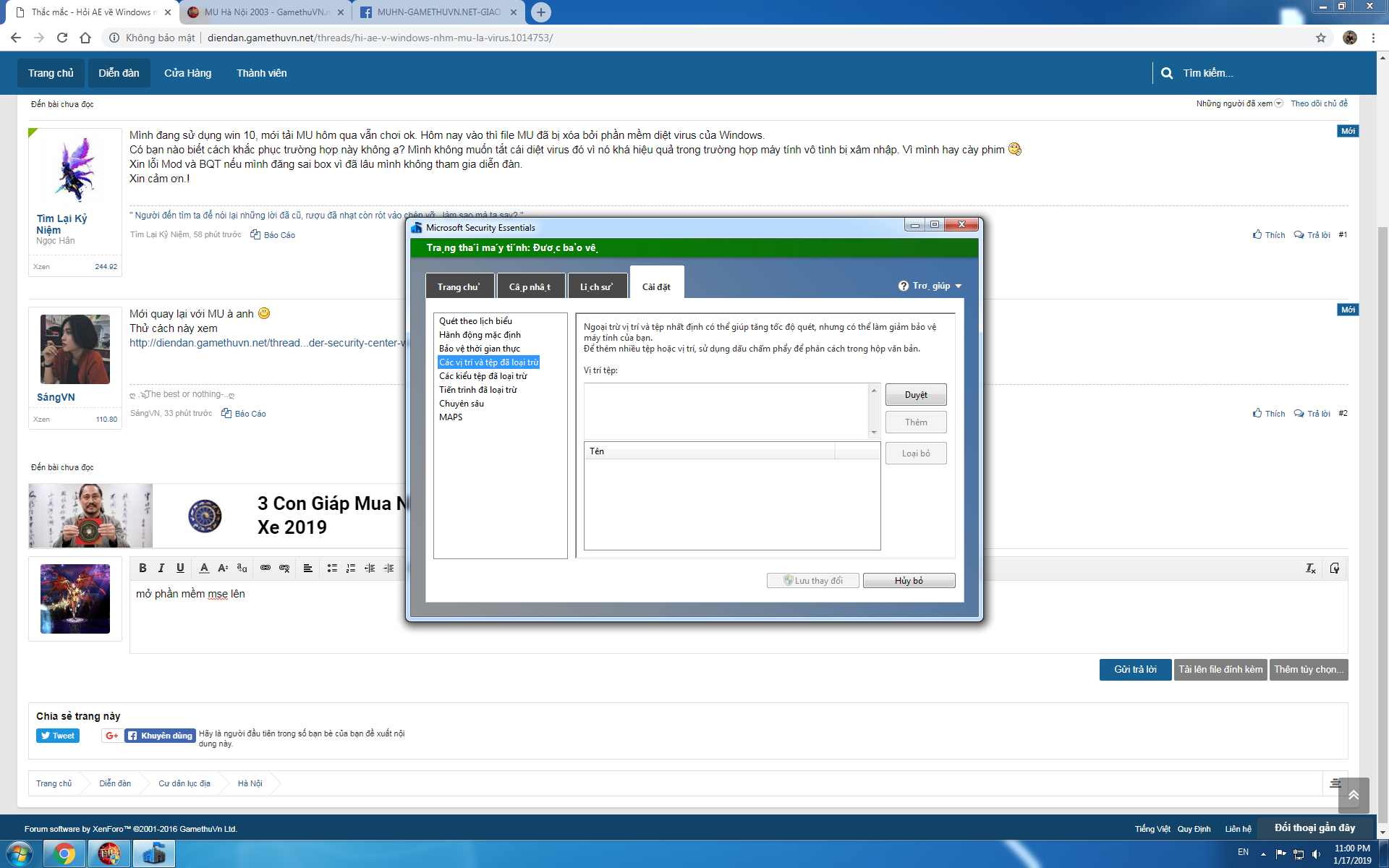Select 'Bảo vệ thời gian thực' setting

[x=479, y=349]
